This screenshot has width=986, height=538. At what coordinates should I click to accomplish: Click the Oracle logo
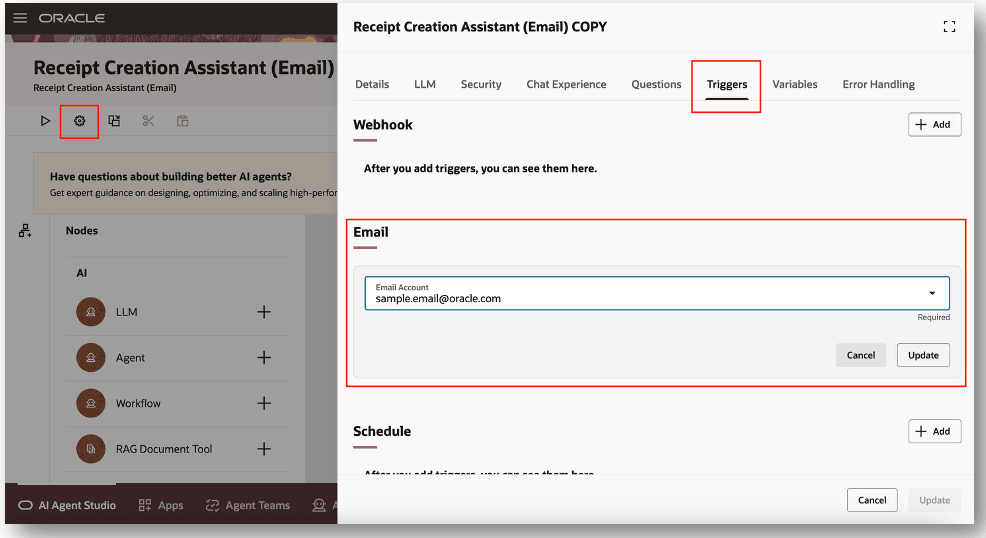pyautogui.click(x=72, y=18)
